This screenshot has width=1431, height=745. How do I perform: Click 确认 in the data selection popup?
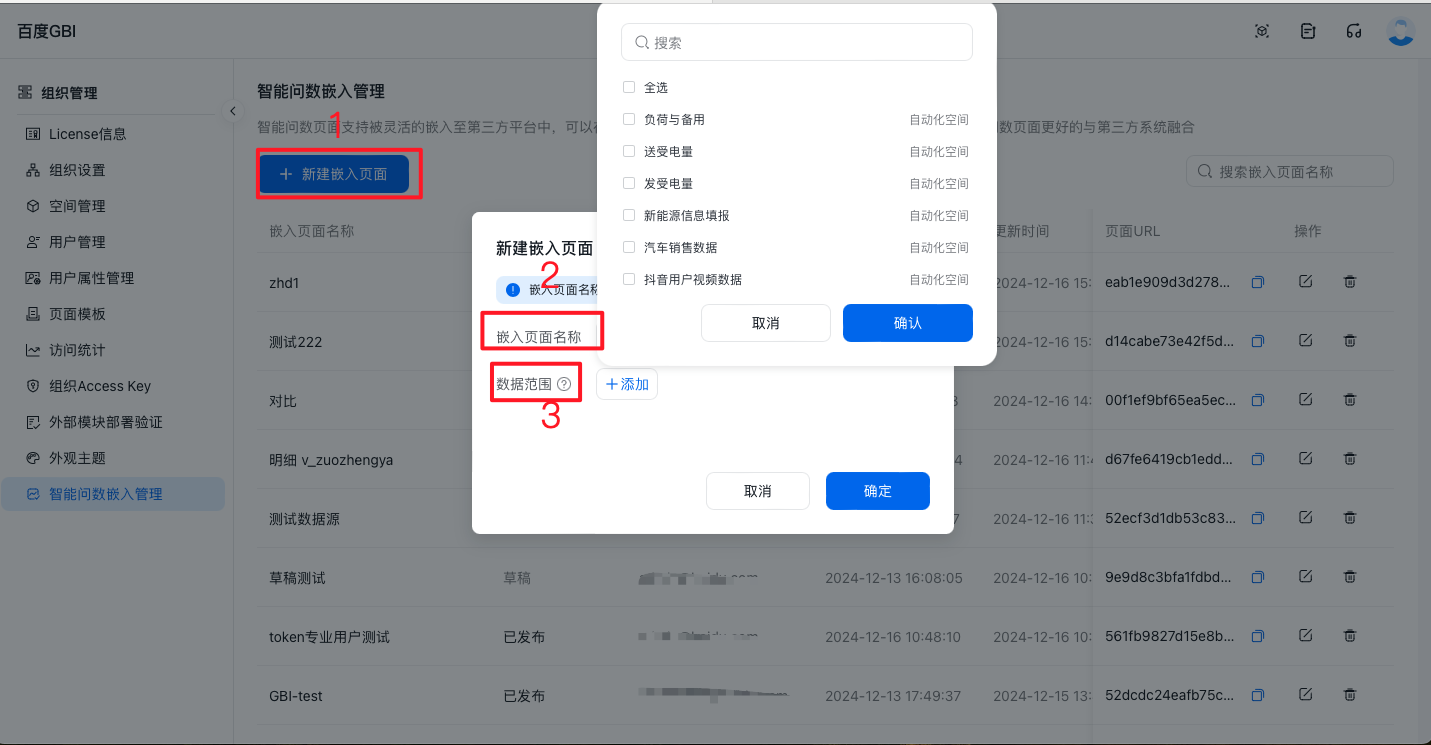click(908, 323)
